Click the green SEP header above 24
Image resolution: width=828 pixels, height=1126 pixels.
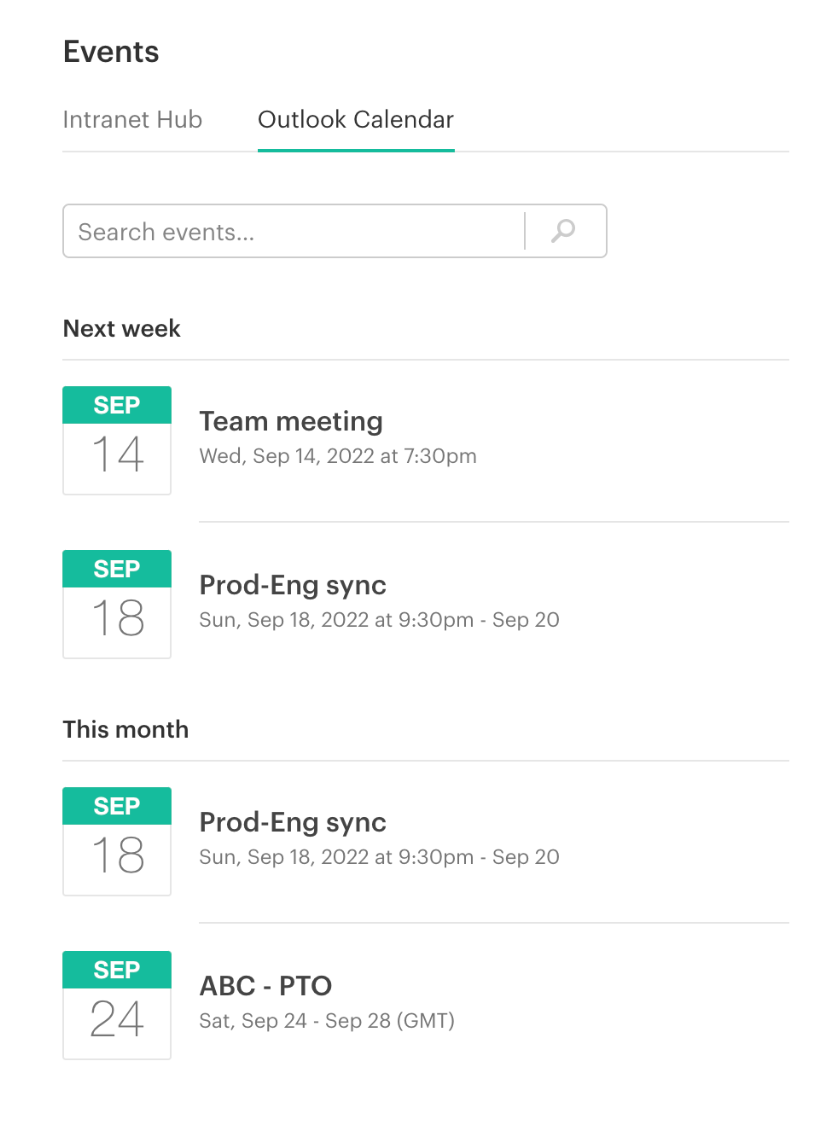pos(117,969)
